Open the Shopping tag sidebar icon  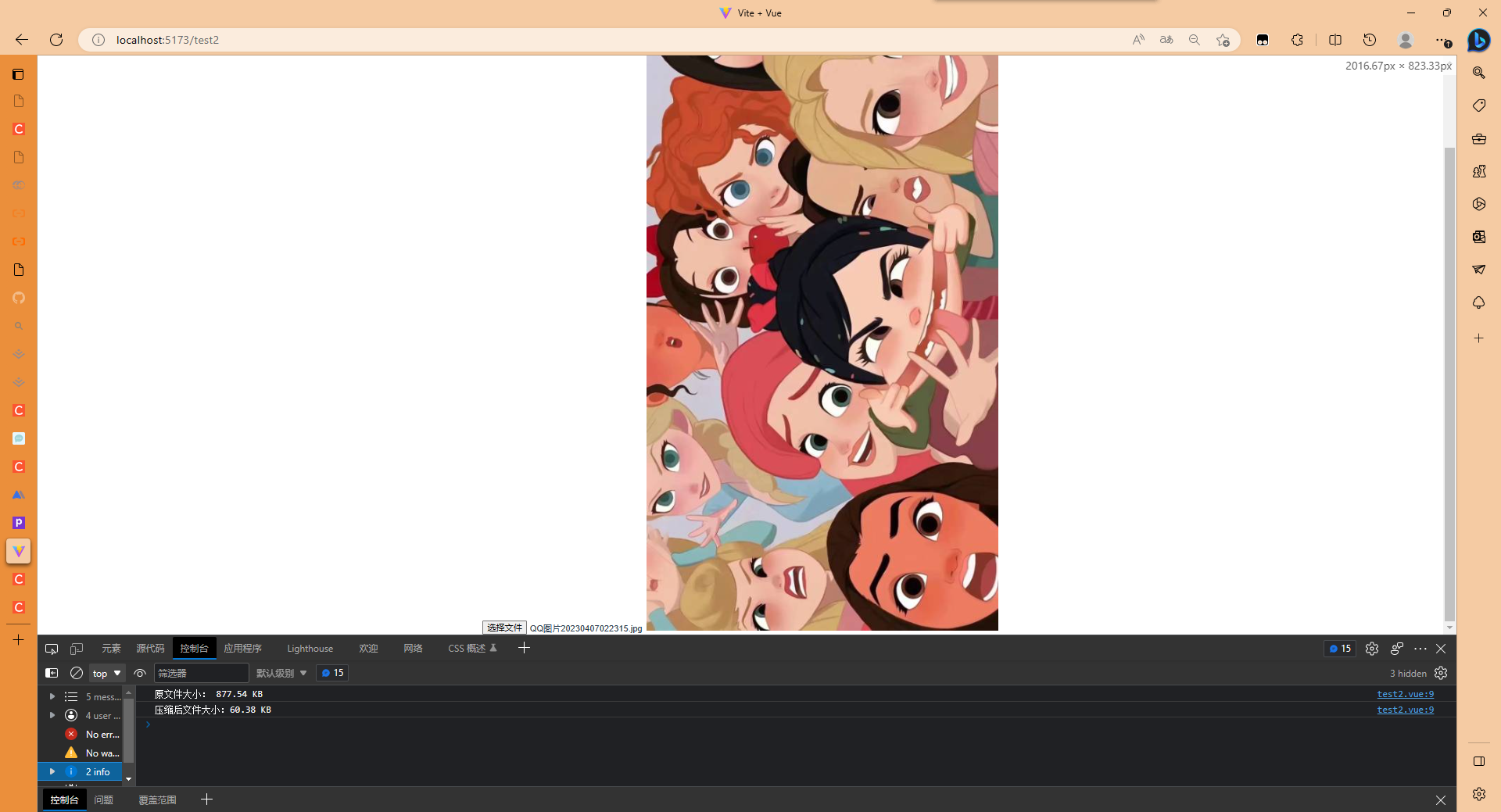[1479, 106]
